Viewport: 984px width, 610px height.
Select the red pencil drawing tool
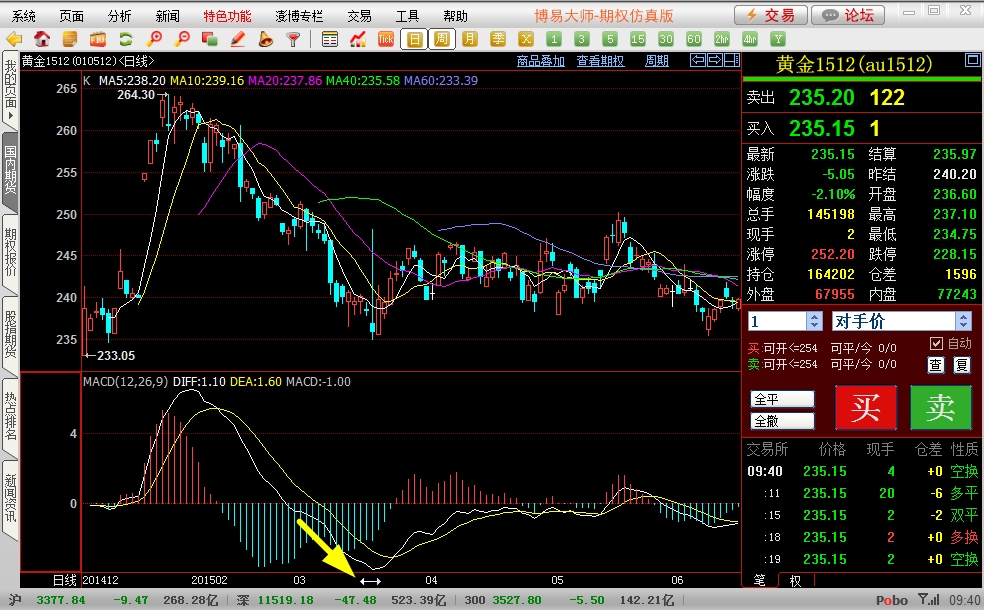[x=238, y=40]
